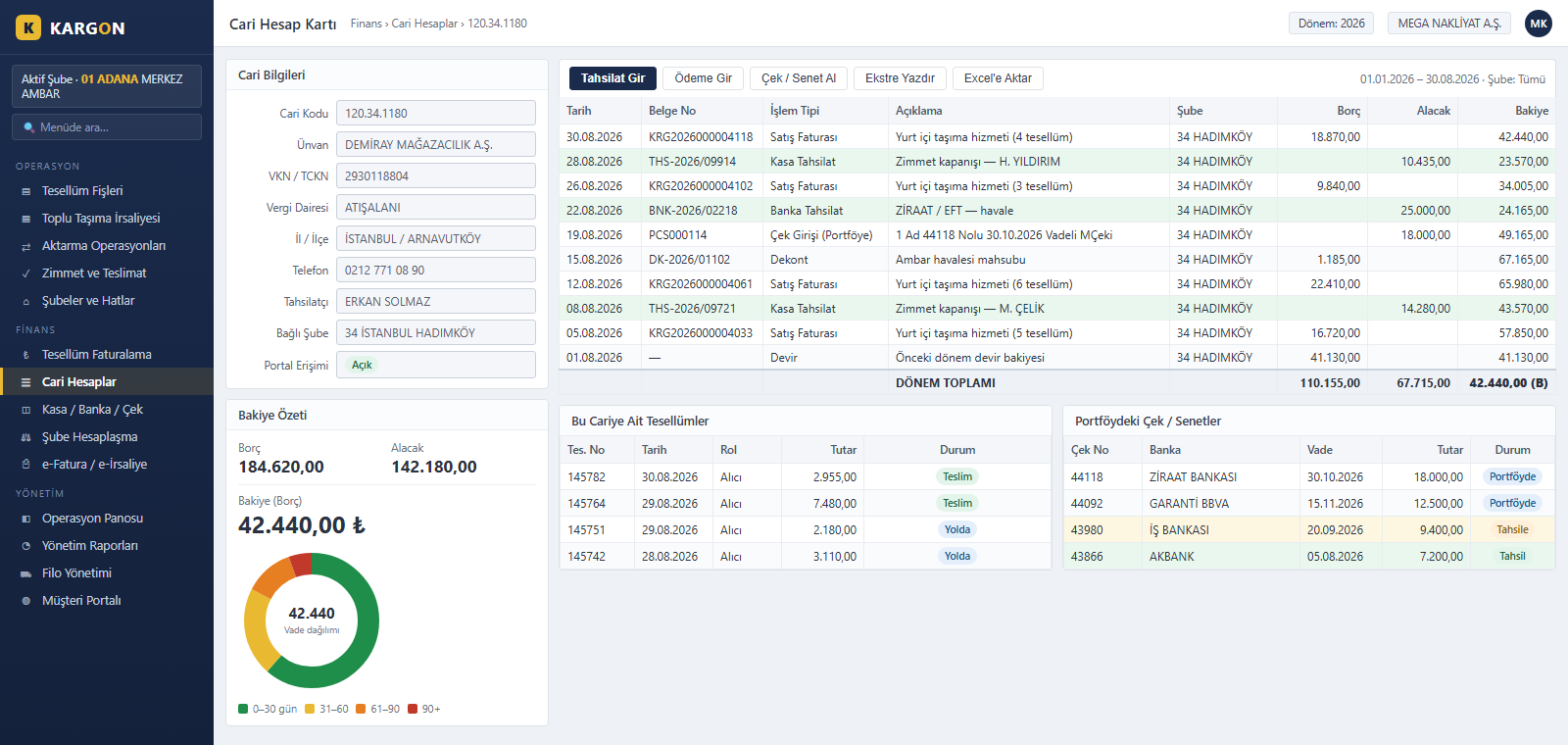This screenshot has width=1568, height=745.
Task: Click the Portföyde badge for GARANTİ BBVA cheque
Action: click(x=1512, y=503)
